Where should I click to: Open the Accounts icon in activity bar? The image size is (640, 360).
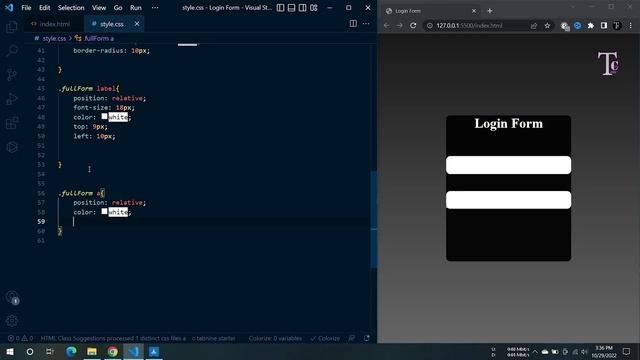click(x=12, y=297)
